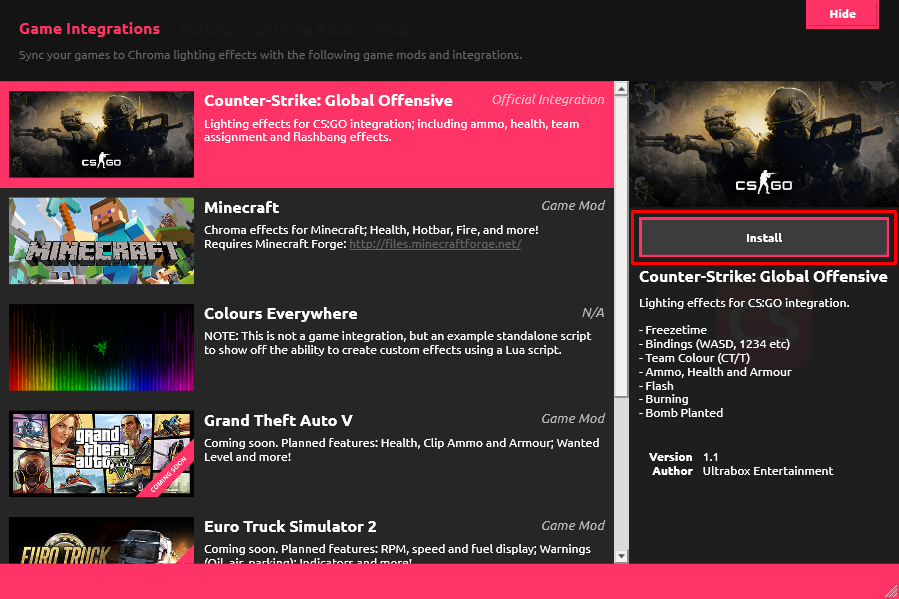Image resolution: width=899 pixels, height=599 pixels.
Task: Select the Euro Truck Simulator 2 title
Action: tap(292, 526)
